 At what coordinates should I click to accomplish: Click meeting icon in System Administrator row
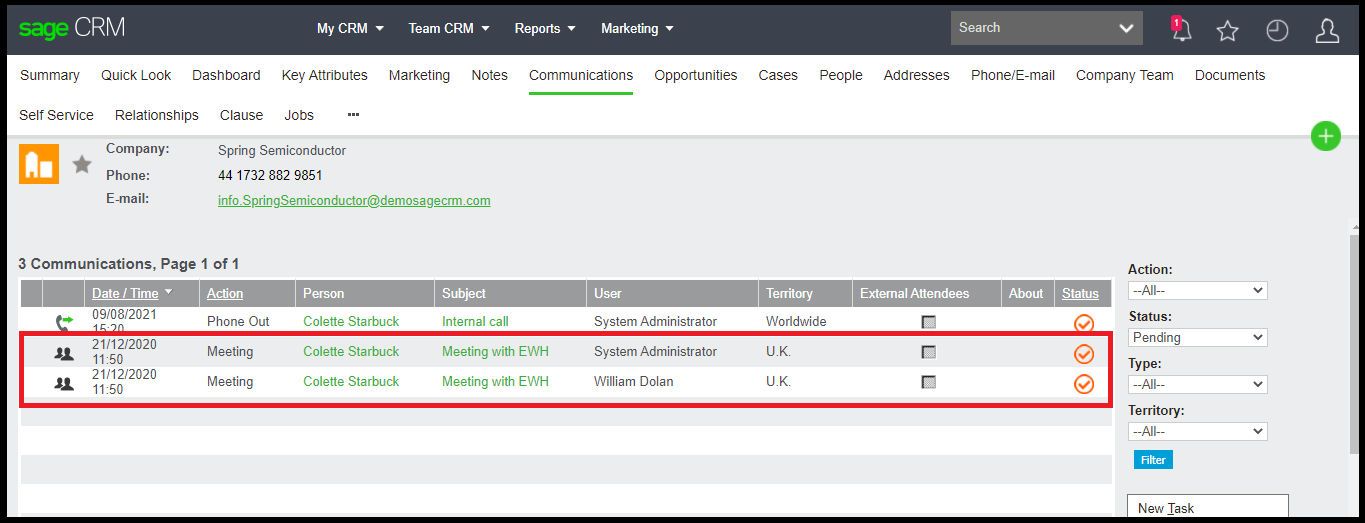coord(64,352)
